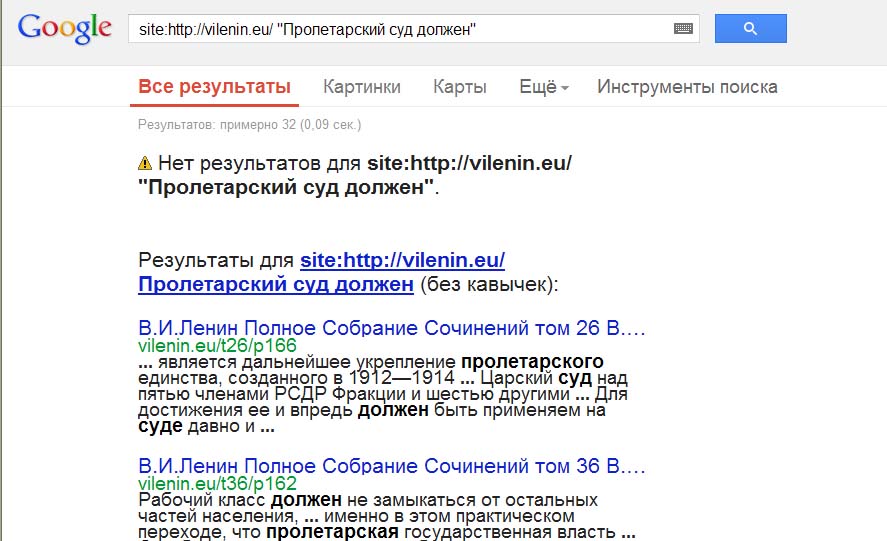Open the virtual keyboard icon in search box
This screenshot has width=887, height=541.
coord(683,30)
